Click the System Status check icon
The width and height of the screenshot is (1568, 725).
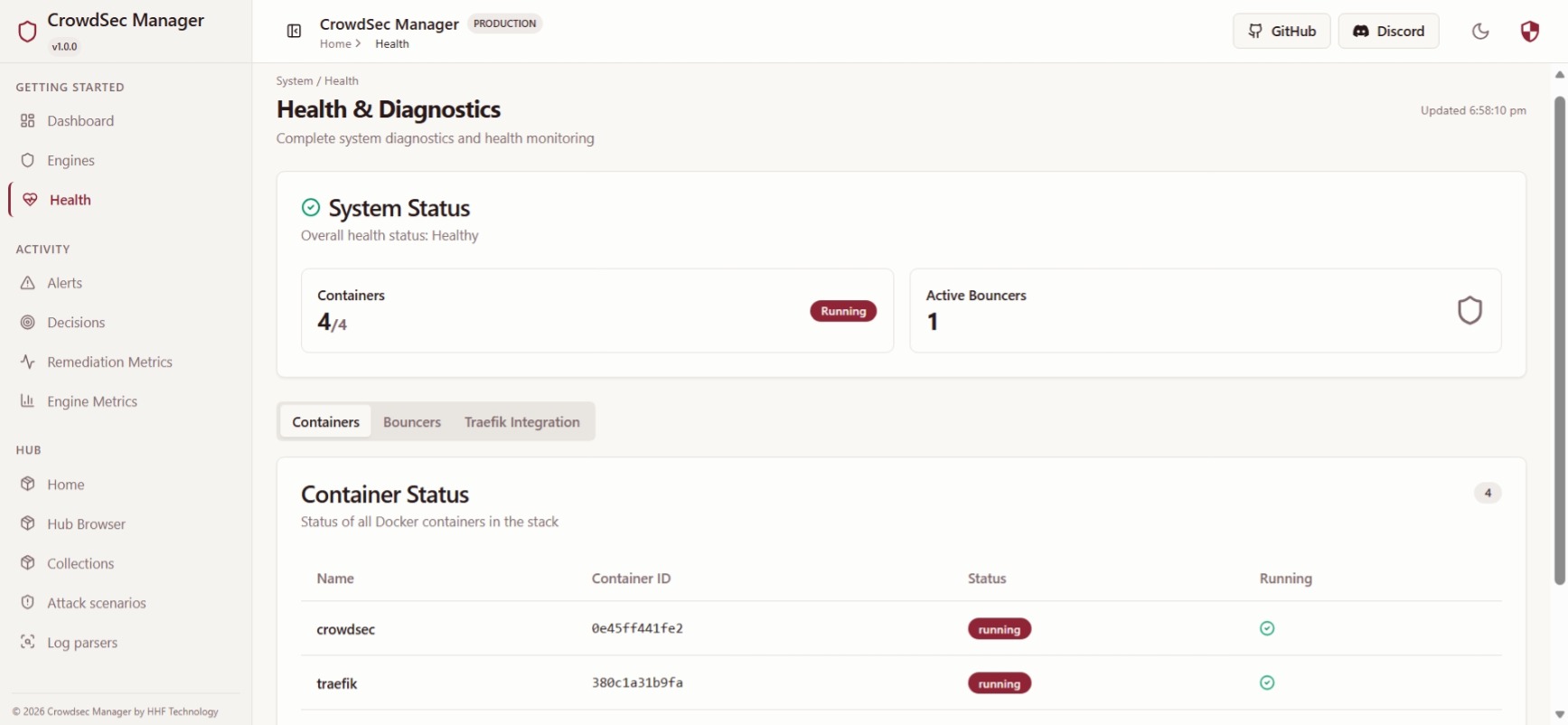click(311, 208)
